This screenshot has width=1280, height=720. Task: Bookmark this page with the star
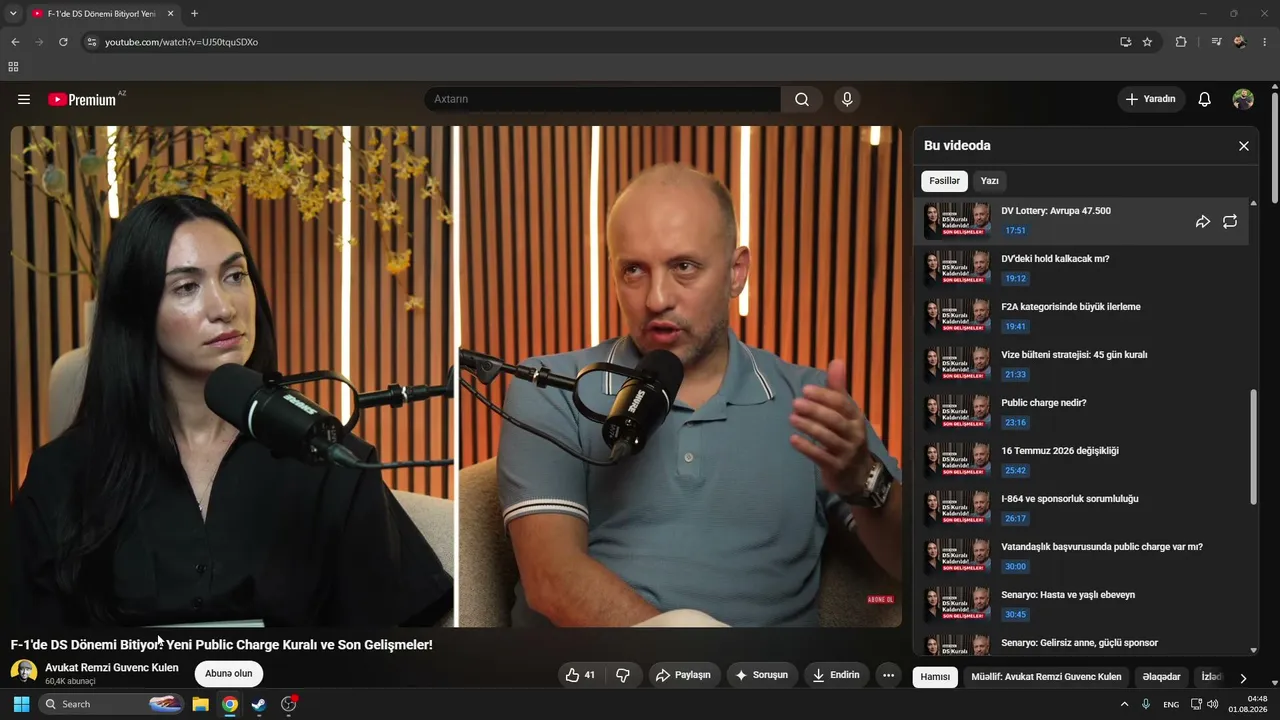(x=1147, y=42)
